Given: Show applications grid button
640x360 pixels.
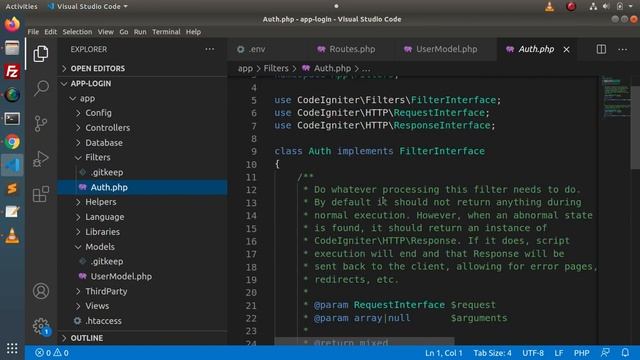Looking at the screenshot, I should coord(12,348).
